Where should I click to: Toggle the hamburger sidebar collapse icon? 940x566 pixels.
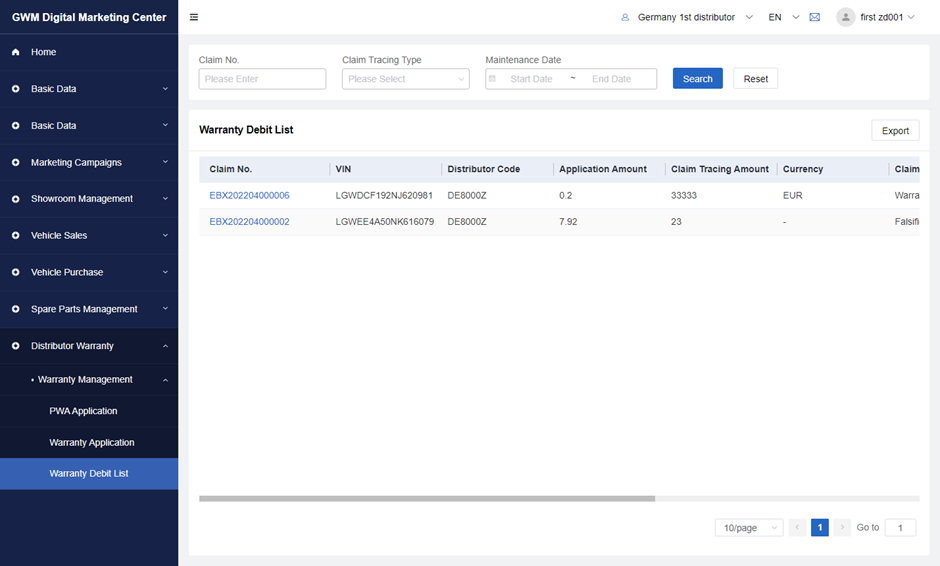coord(194,17)
